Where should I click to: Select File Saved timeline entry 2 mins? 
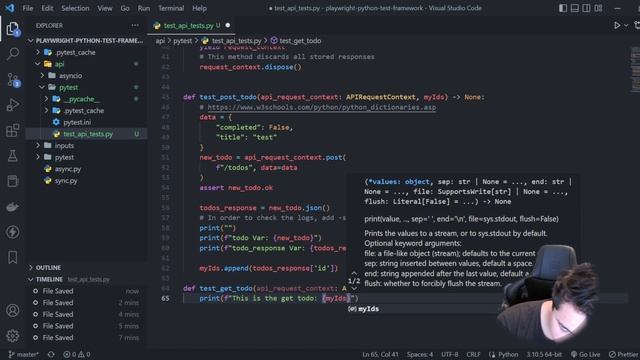(86, 303)
